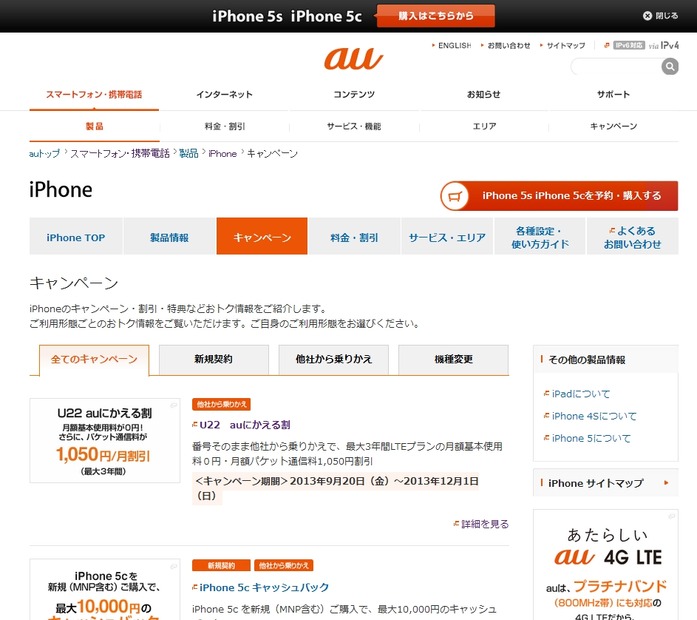697x620 pixels.
Task: Click iPhone 5c cashback banner thumbnail
Action: [104, 589]
